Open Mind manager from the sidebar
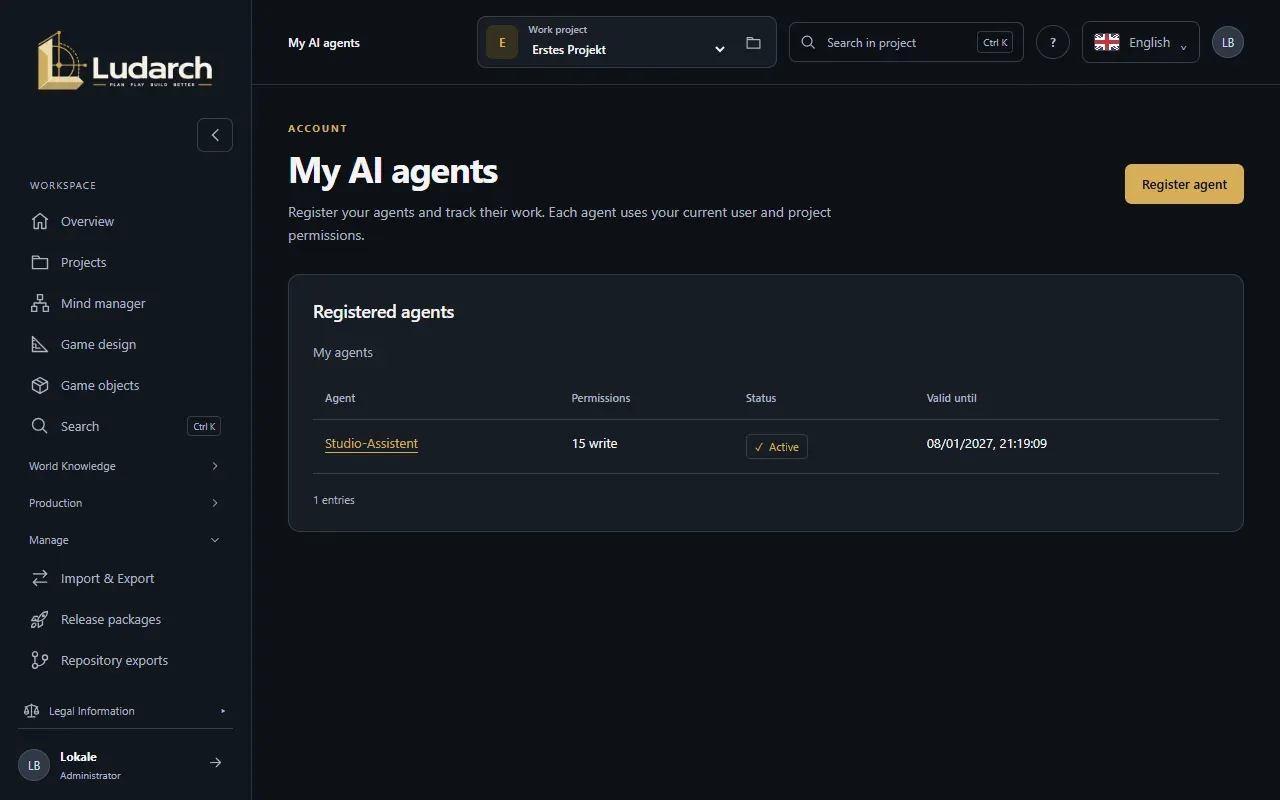This screenshot has width=1280, height=800. [x=125, y=303]
